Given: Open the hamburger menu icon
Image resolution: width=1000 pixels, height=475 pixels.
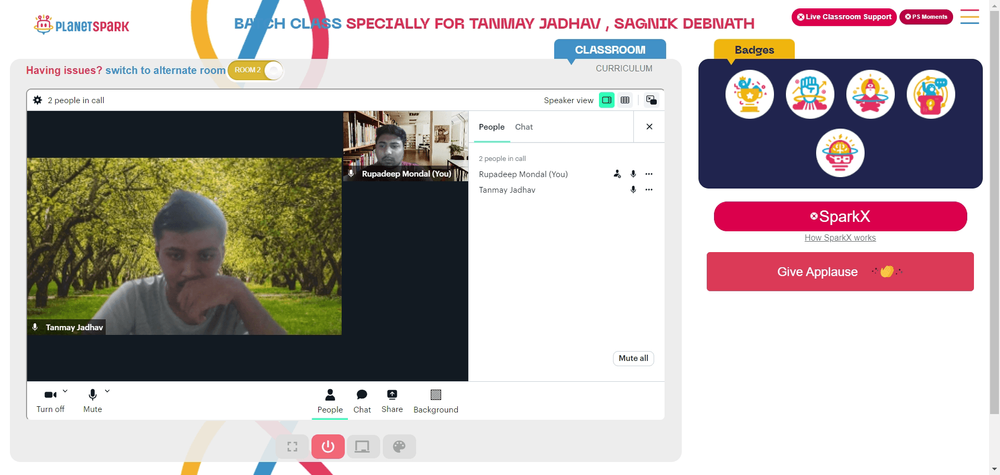Looking at the screenshot, I should point(969,17).
